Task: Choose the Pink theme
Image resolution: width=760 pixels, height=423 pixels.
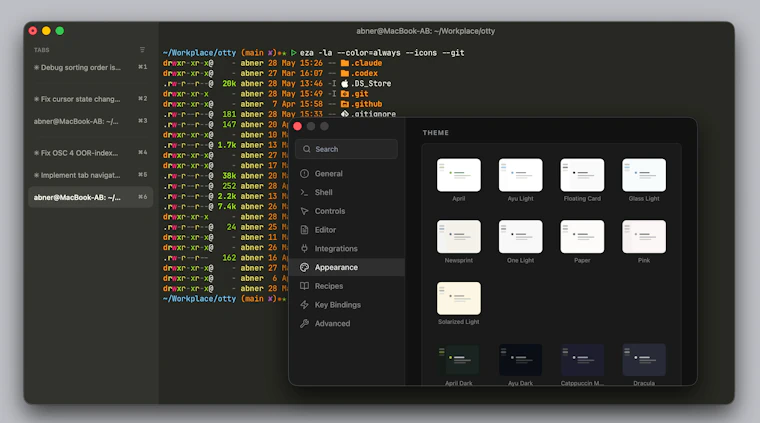Action: coord(644,236)
